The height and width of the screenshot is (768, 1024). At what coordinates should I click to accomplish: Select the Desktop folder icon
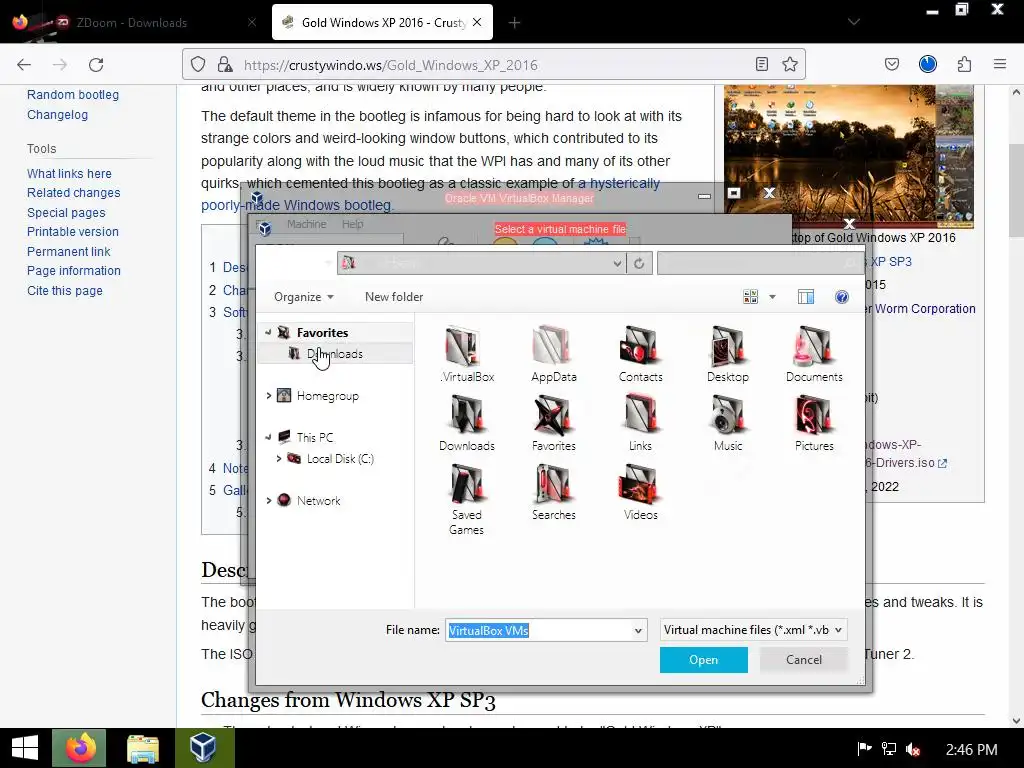point(727,347)
